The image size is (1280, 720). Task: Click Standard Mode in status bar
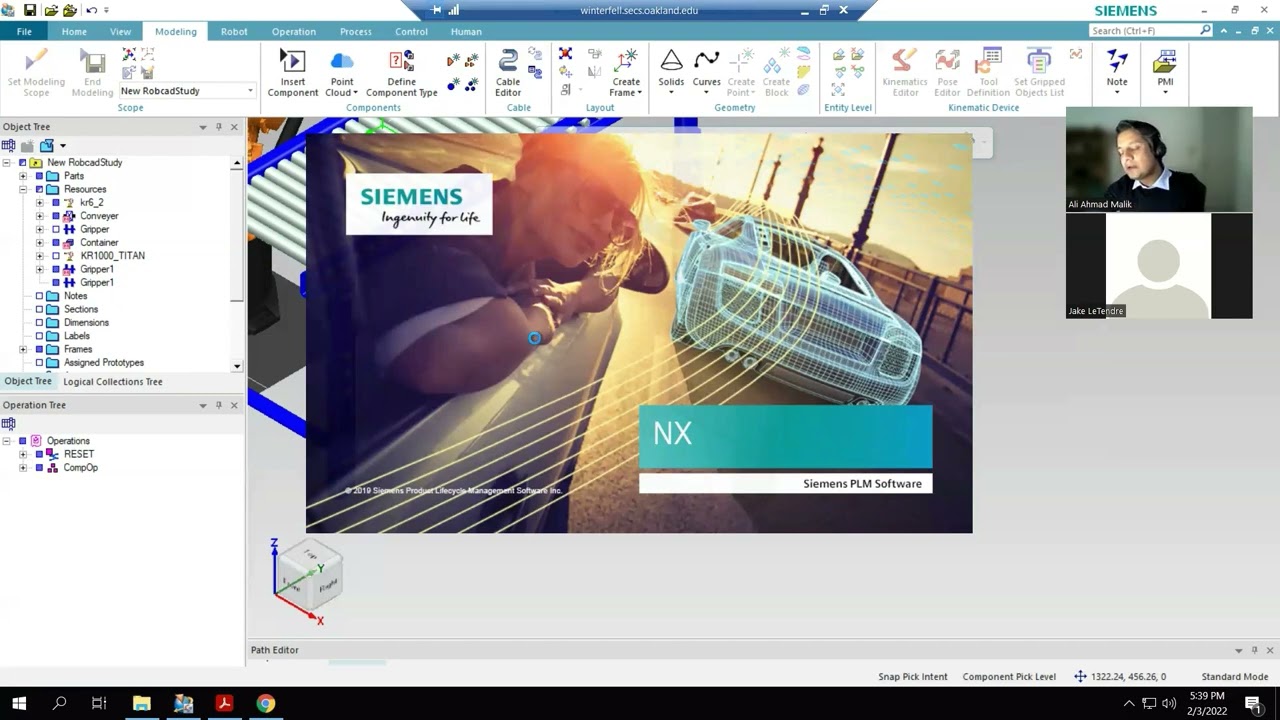click(1235, 677)
